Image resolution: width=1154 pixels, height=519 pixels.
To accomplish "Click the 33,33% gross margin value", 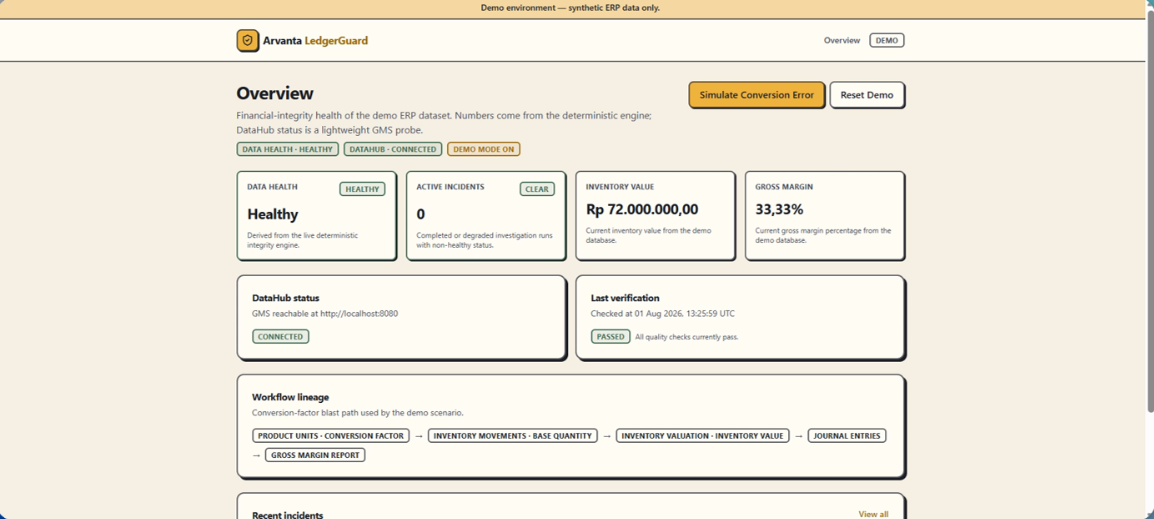I will [779, 209].
